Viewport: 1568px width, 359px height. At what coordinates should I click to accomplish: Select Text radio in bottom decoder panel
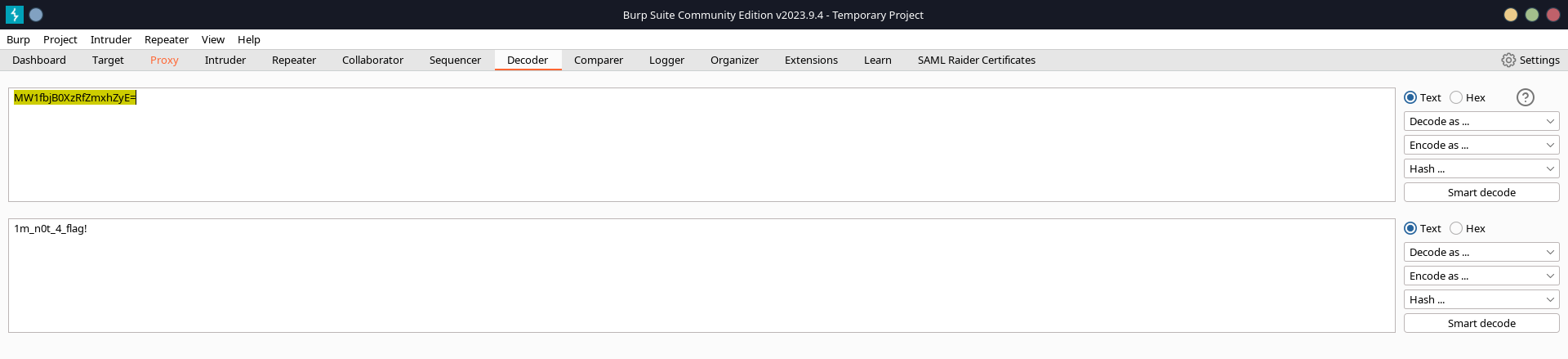(x=1410, y=228)
